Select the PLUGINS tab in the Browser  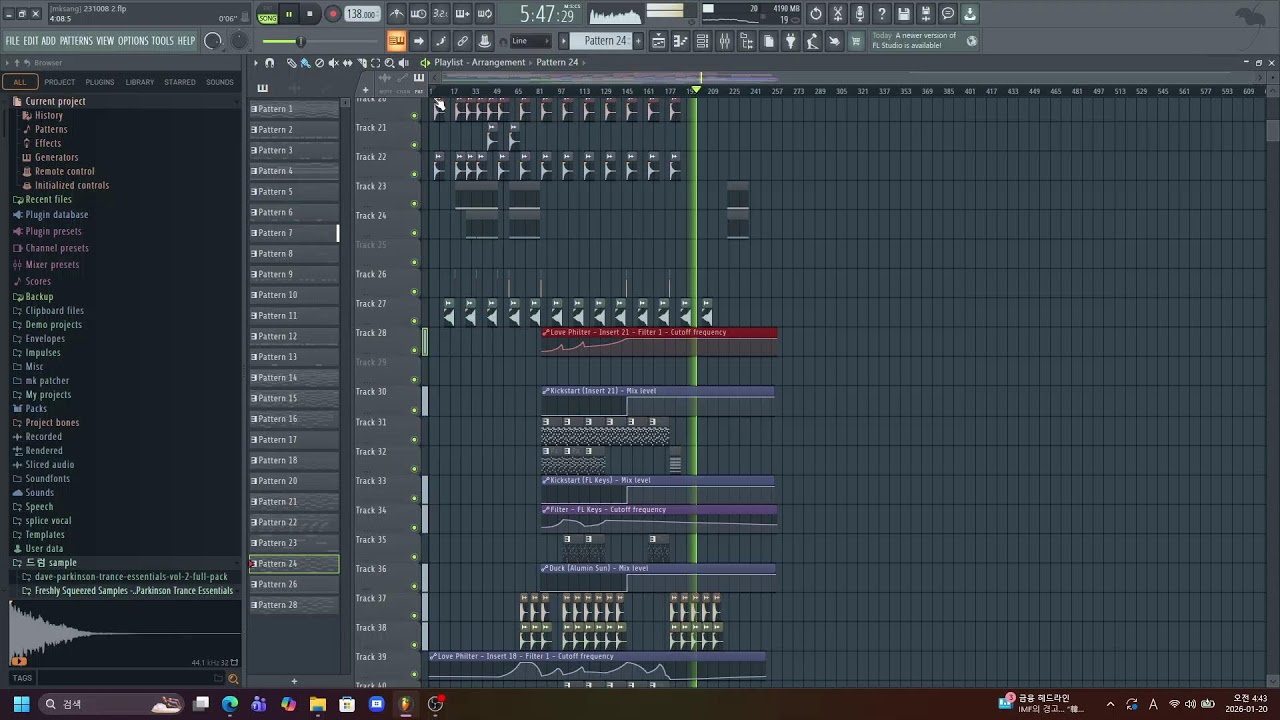point(100,82)
